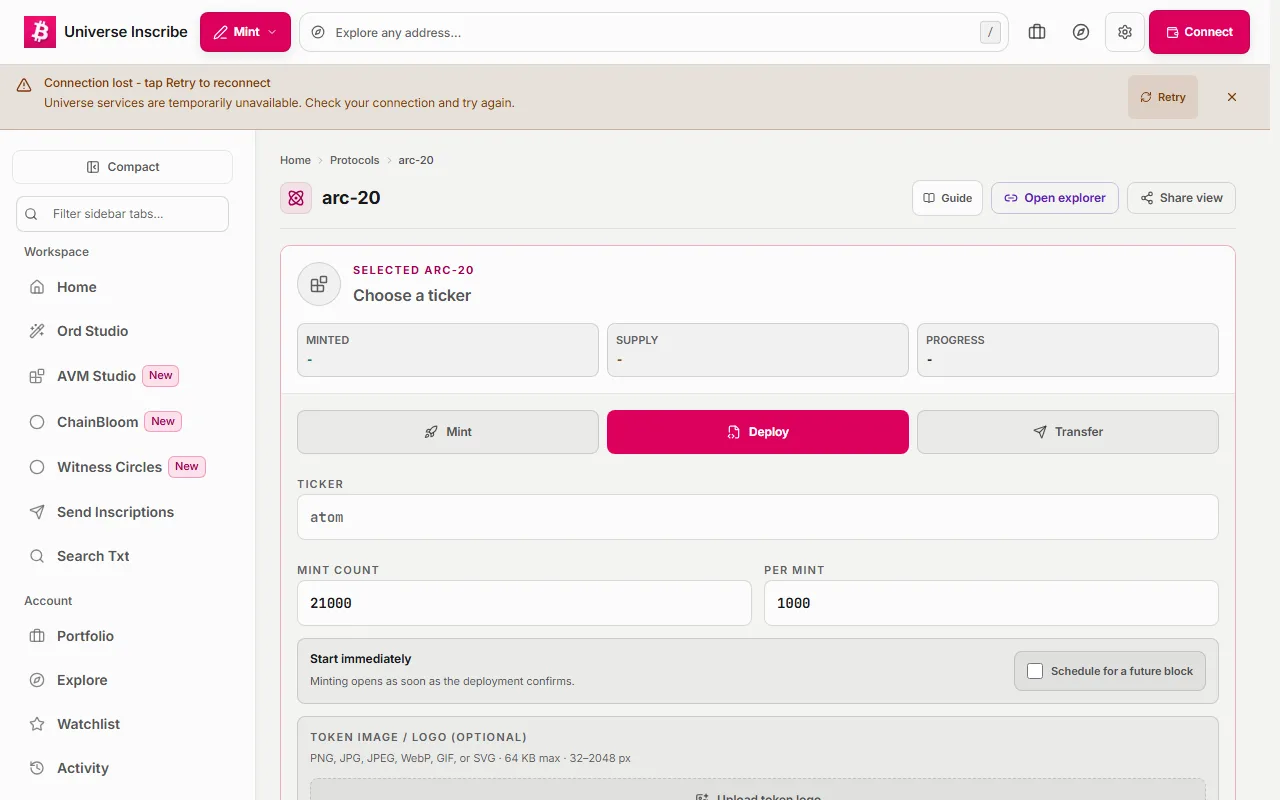Click the MINTED stat card
Viewport: 1280px width, 800px height.
tap(448, 350)
